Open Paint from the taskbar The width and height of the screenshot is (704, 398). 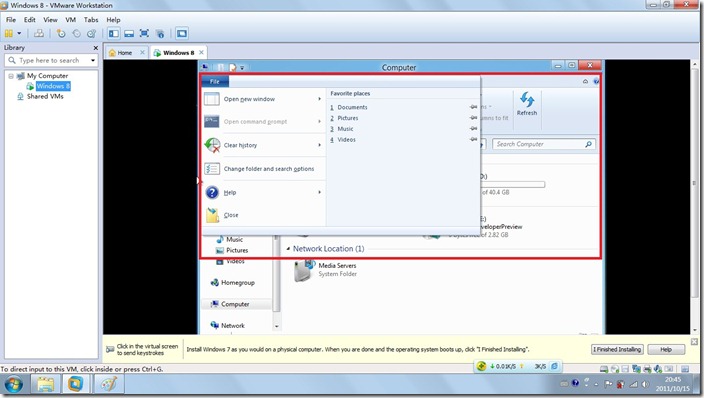click(108, 385)
